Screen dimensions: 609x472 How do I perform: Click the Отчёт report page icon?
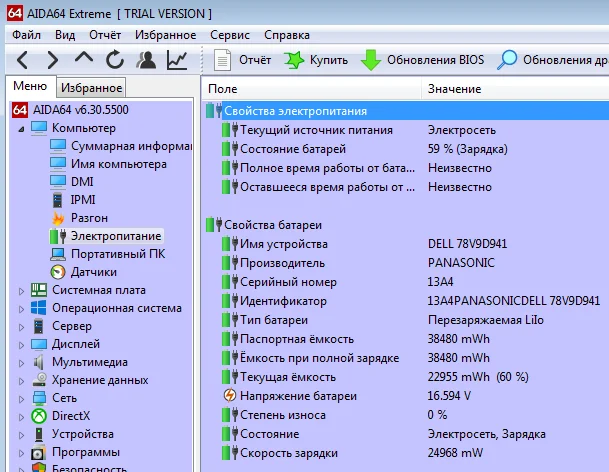[x=222, y=60]
